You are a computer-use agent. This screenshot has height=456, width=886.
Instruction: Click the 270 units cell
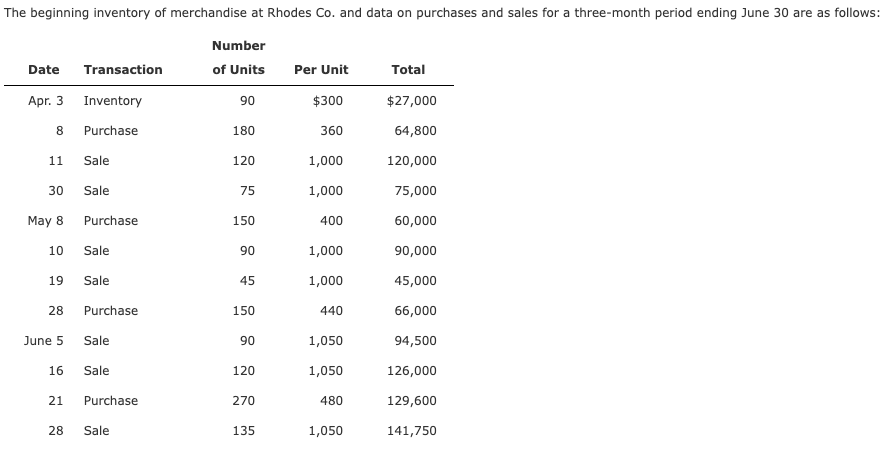243,401
